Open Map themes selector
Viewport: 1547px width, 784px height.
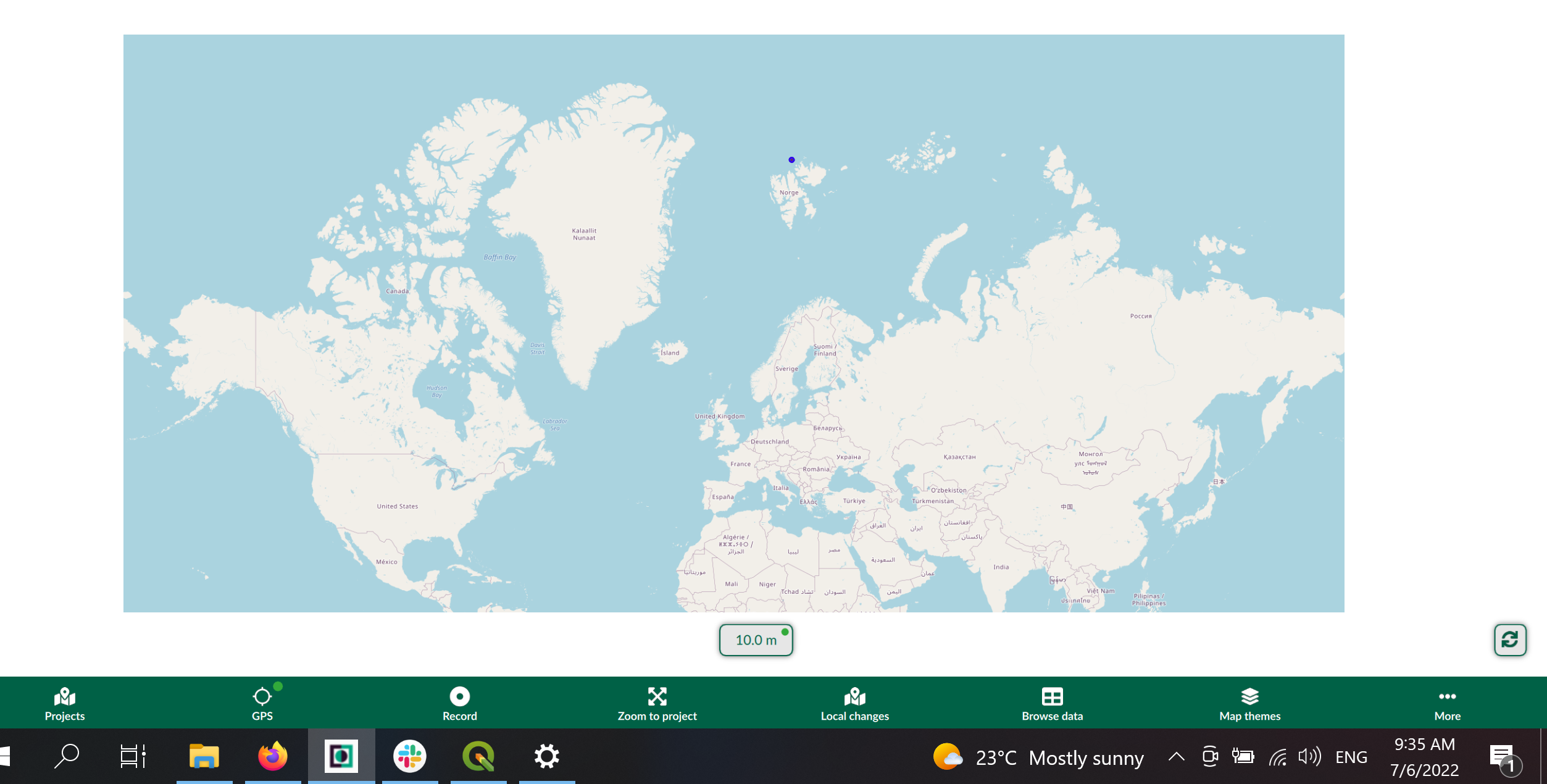(1249, 703)
